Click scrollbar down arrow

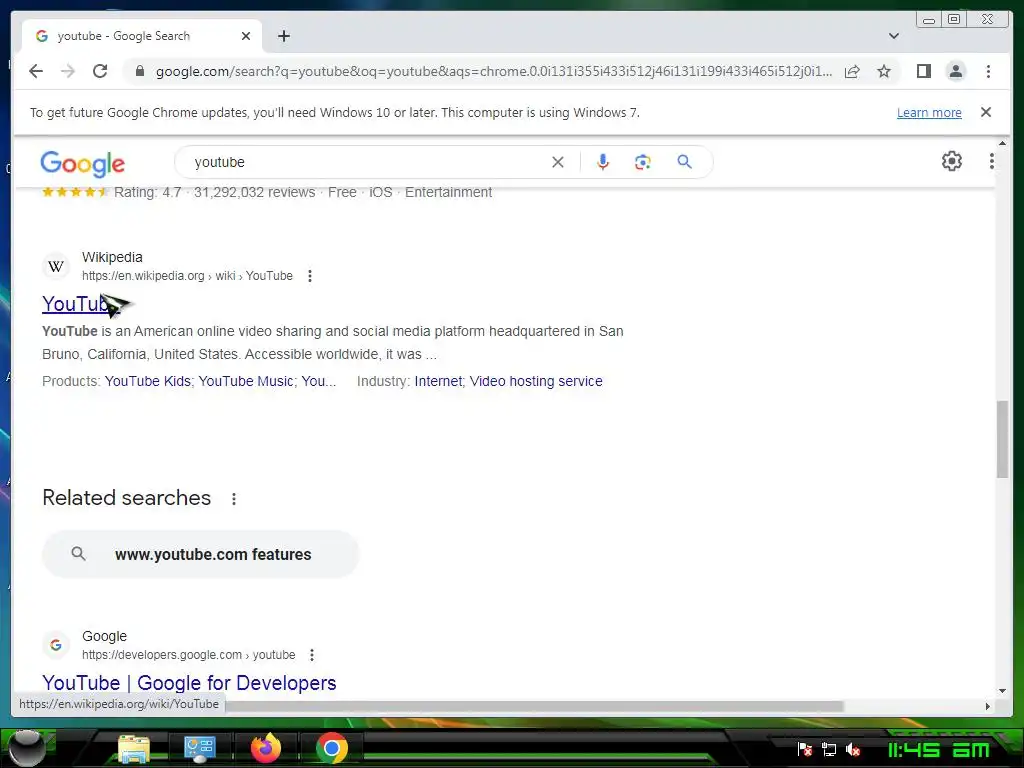1002,691
